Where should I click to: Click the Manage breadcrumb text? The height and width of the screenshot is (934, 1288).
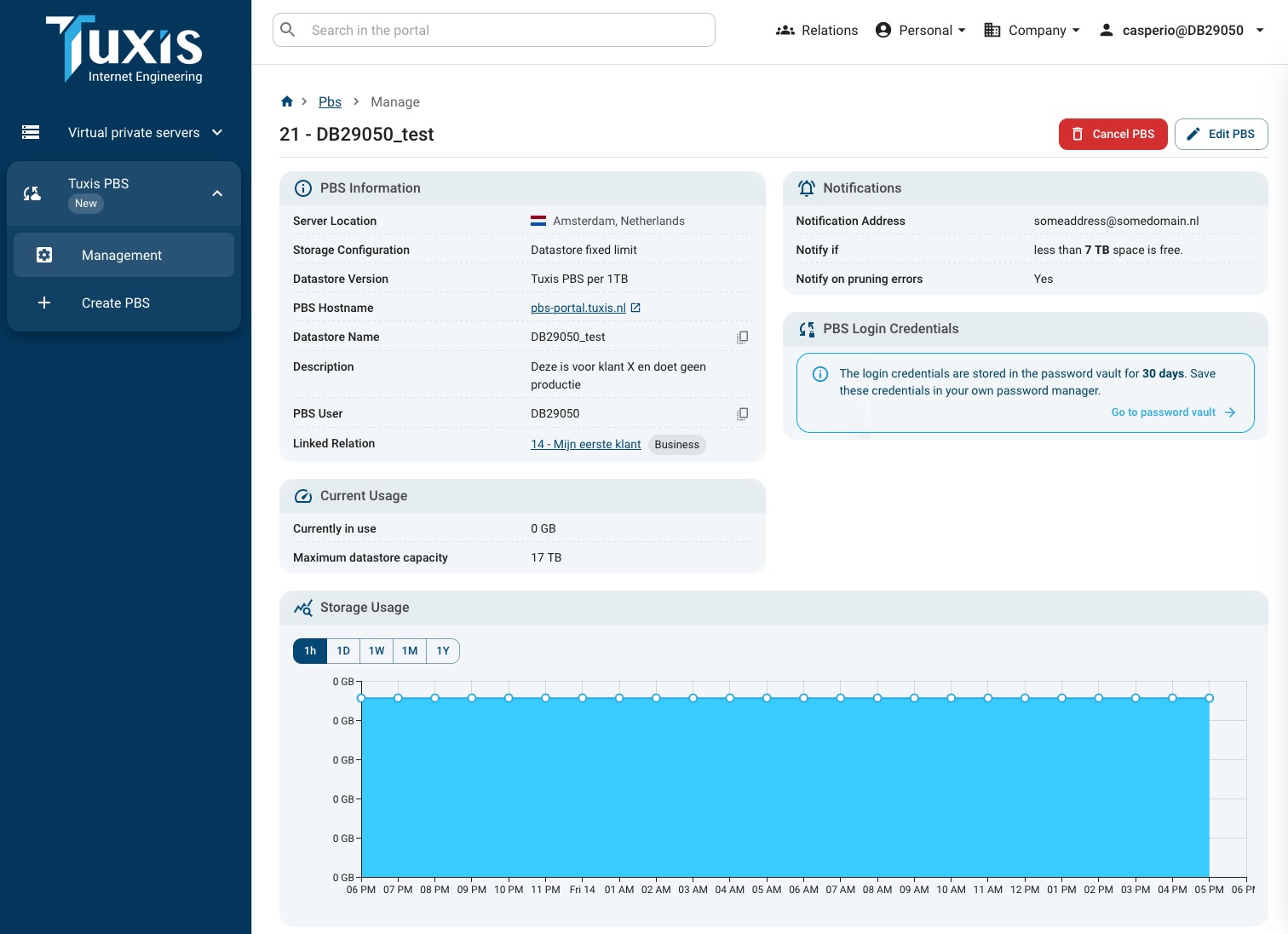tap(395, 101)
